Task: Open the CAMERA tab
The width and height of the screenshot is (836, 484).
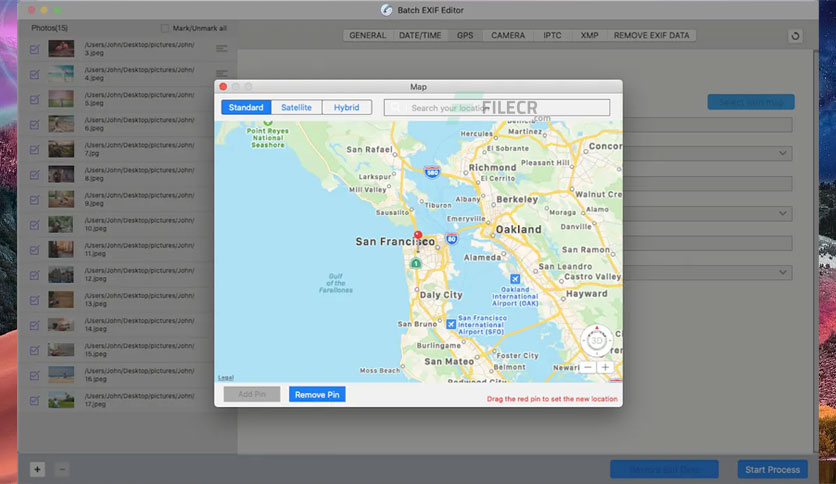Action: pos(508,35)
